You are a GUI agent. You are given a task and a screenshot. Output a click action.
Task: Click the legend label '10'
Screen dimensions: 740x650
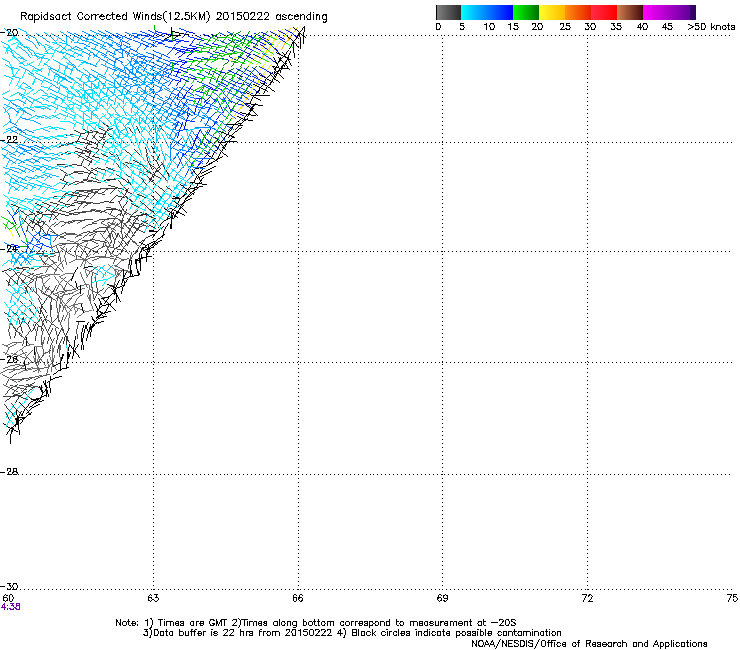pos(489,27)
